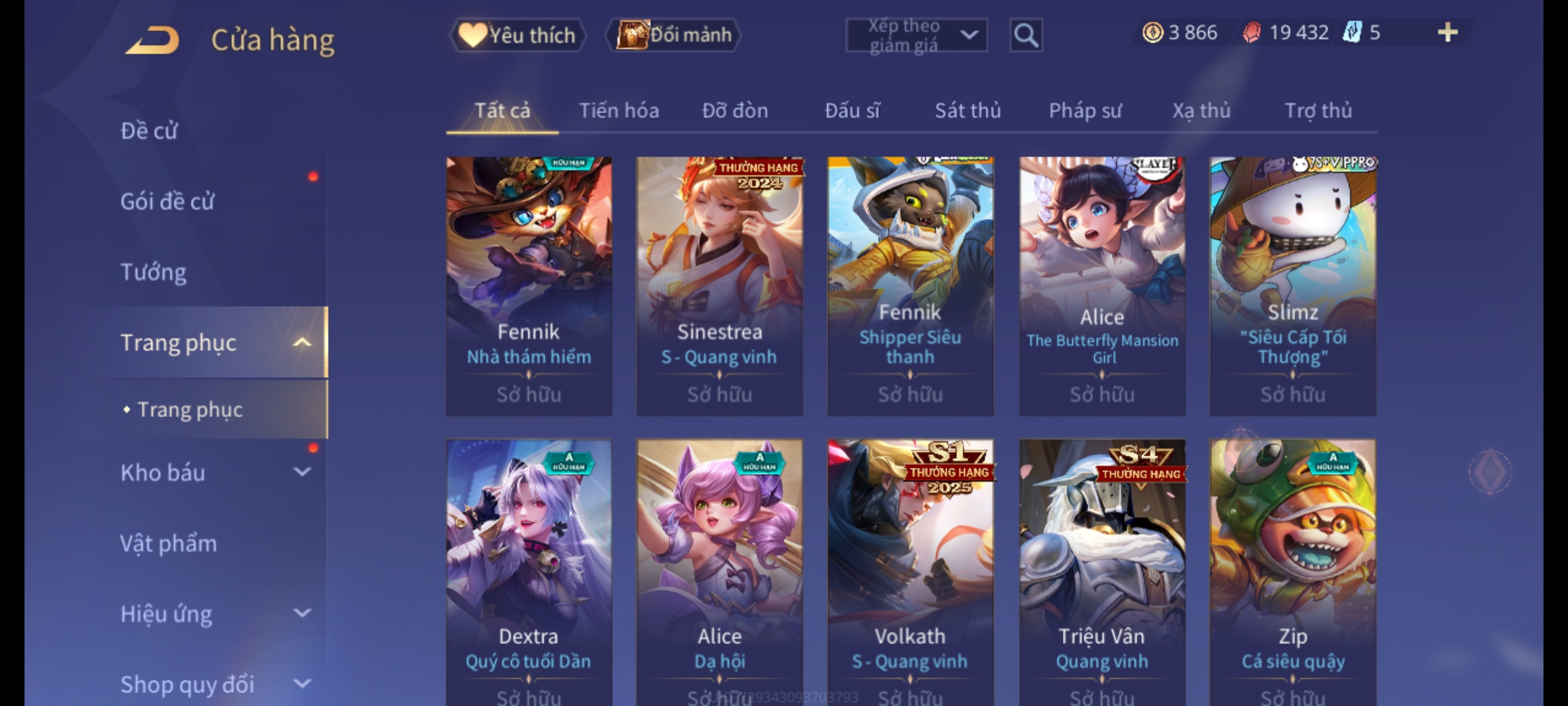The width and height of the screenshot is (1568, 706).
Task: Collapse the Trang phục sidebar section
Action: tap(302, 343)
